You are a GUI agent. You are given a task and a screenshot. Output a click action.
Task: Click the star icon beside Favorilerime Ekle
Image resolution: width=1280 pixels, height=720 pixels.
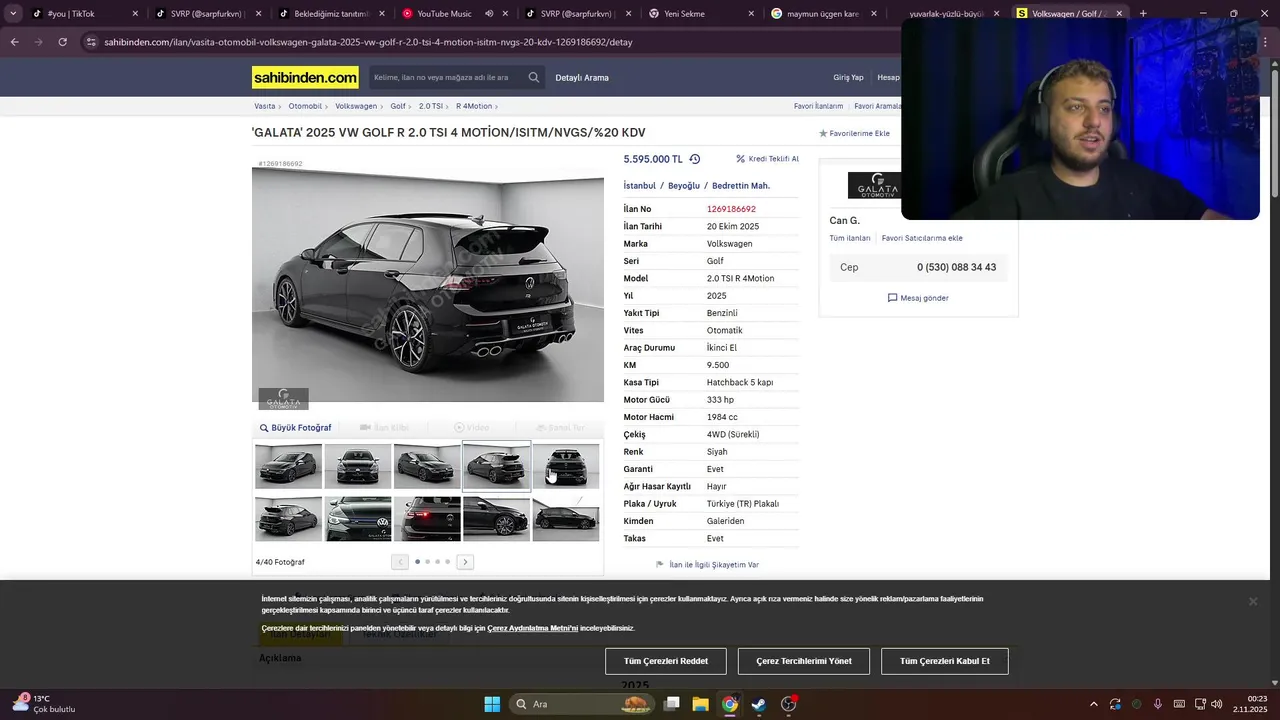click(823, 133)
